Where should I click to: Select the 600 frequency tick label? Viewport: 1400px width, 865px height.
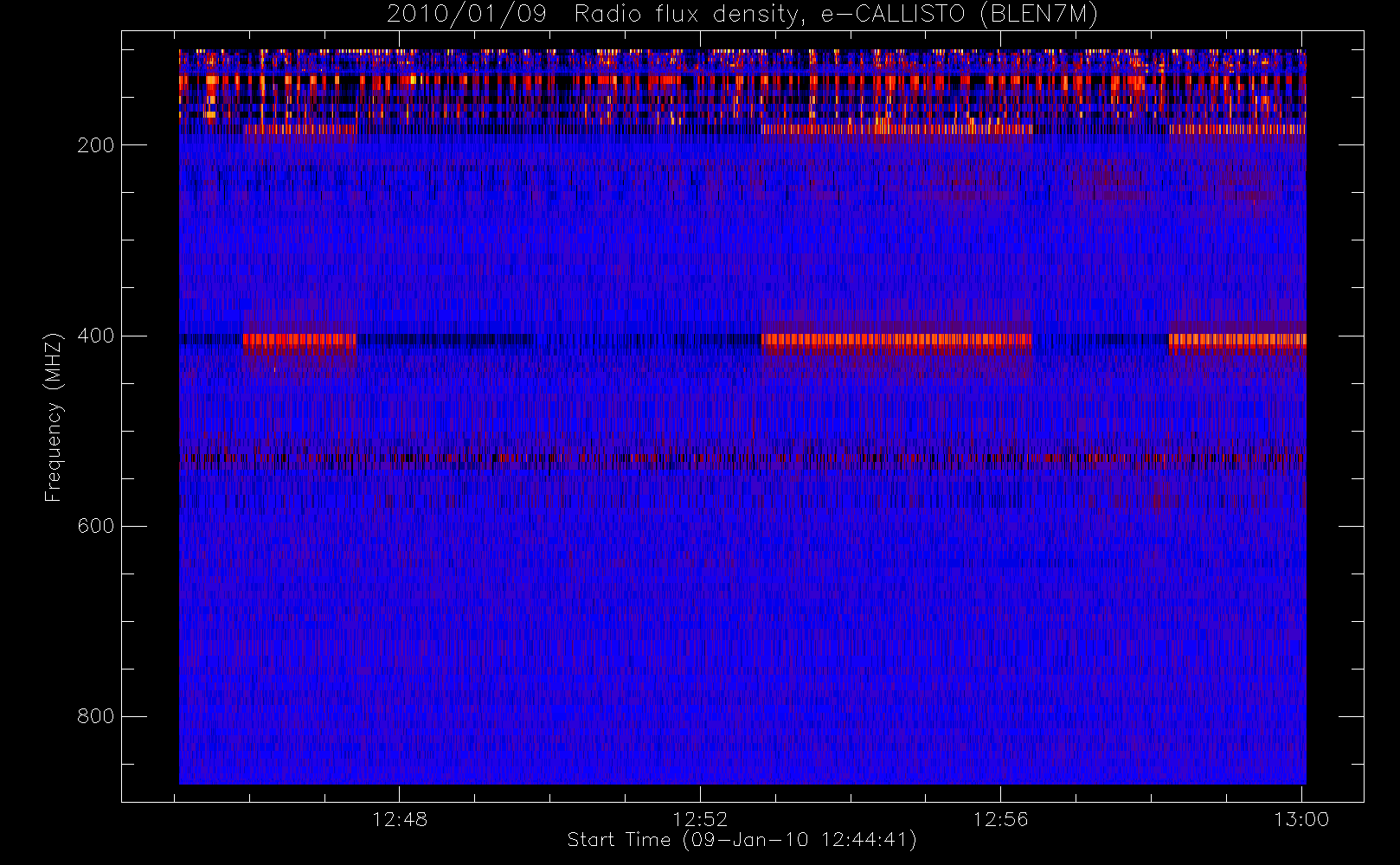96,526
